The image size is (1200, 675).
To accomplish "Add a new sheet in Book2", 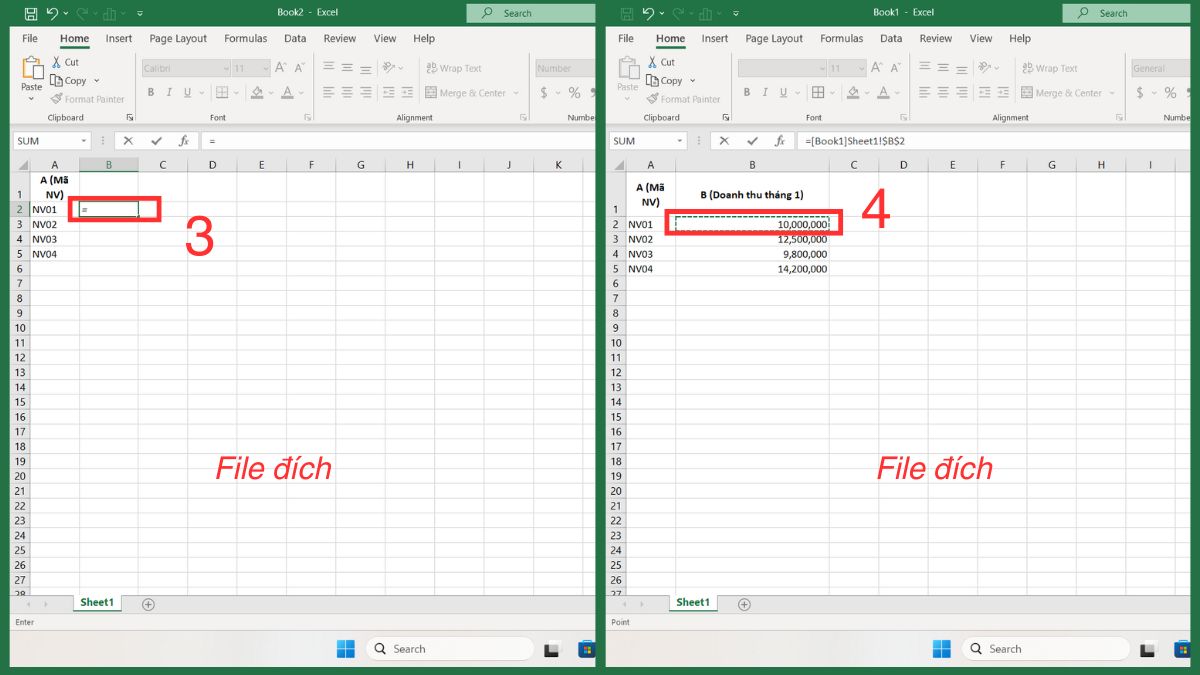I will 148,604.
